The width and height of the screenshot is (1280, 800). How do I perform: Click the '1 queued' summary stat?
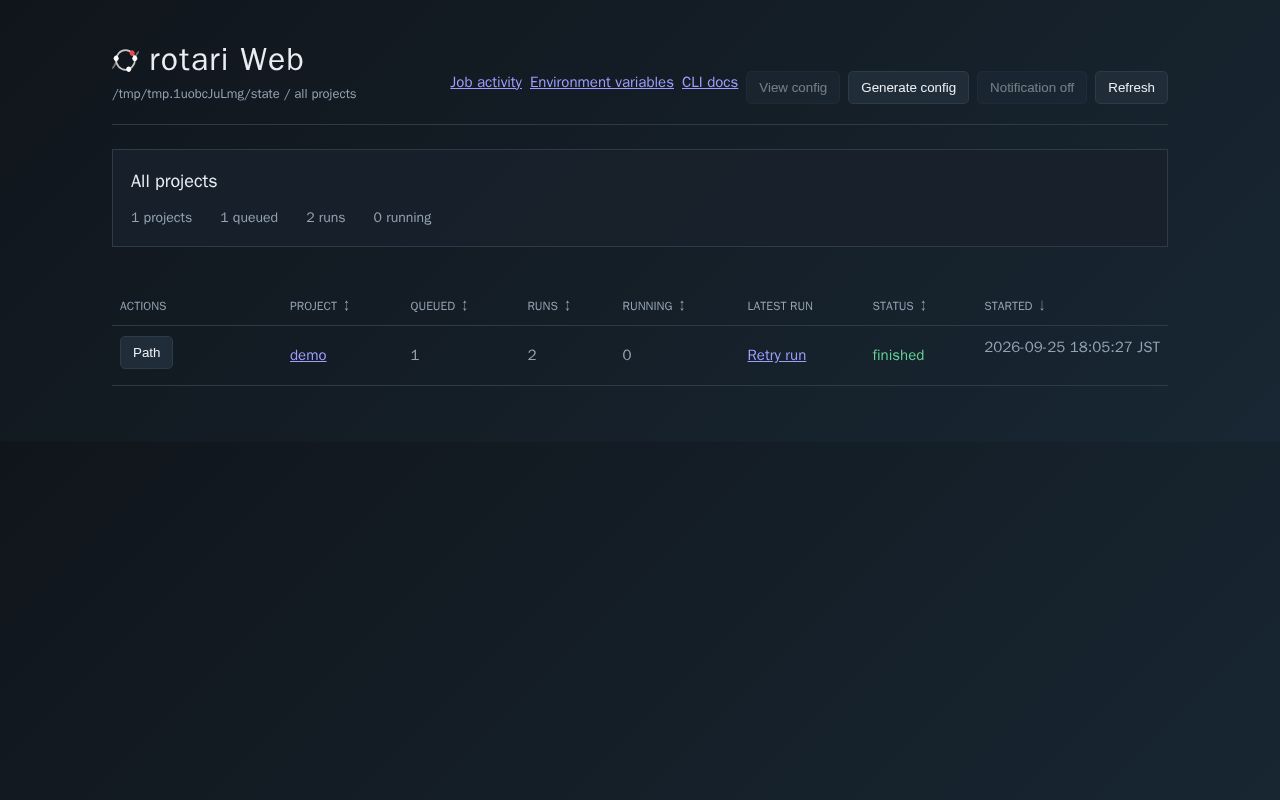tap(249, 217)
